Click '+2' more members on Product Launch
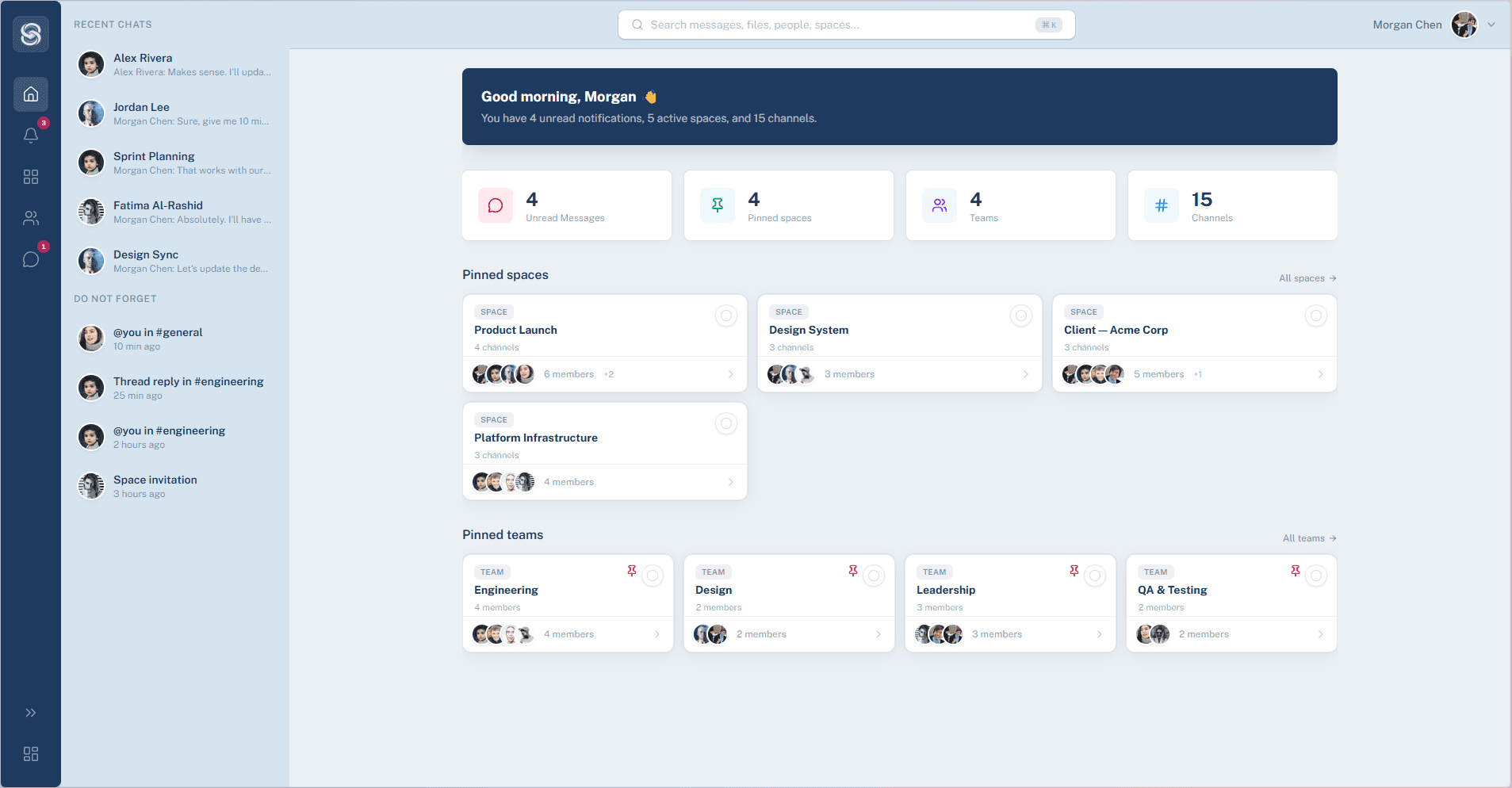 click(x=609, y=374)
